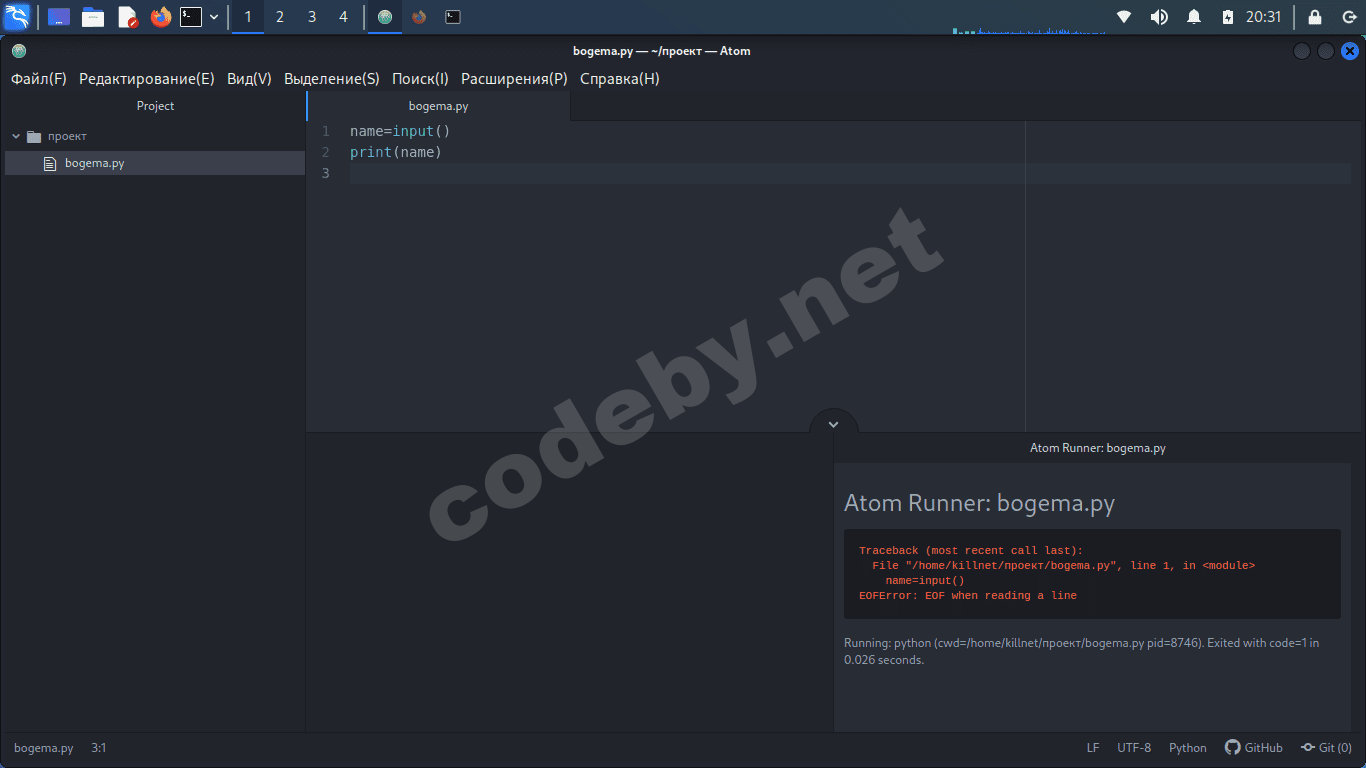
Task: Open the UTF-8 encoding selector
Action: (1133, 748)
